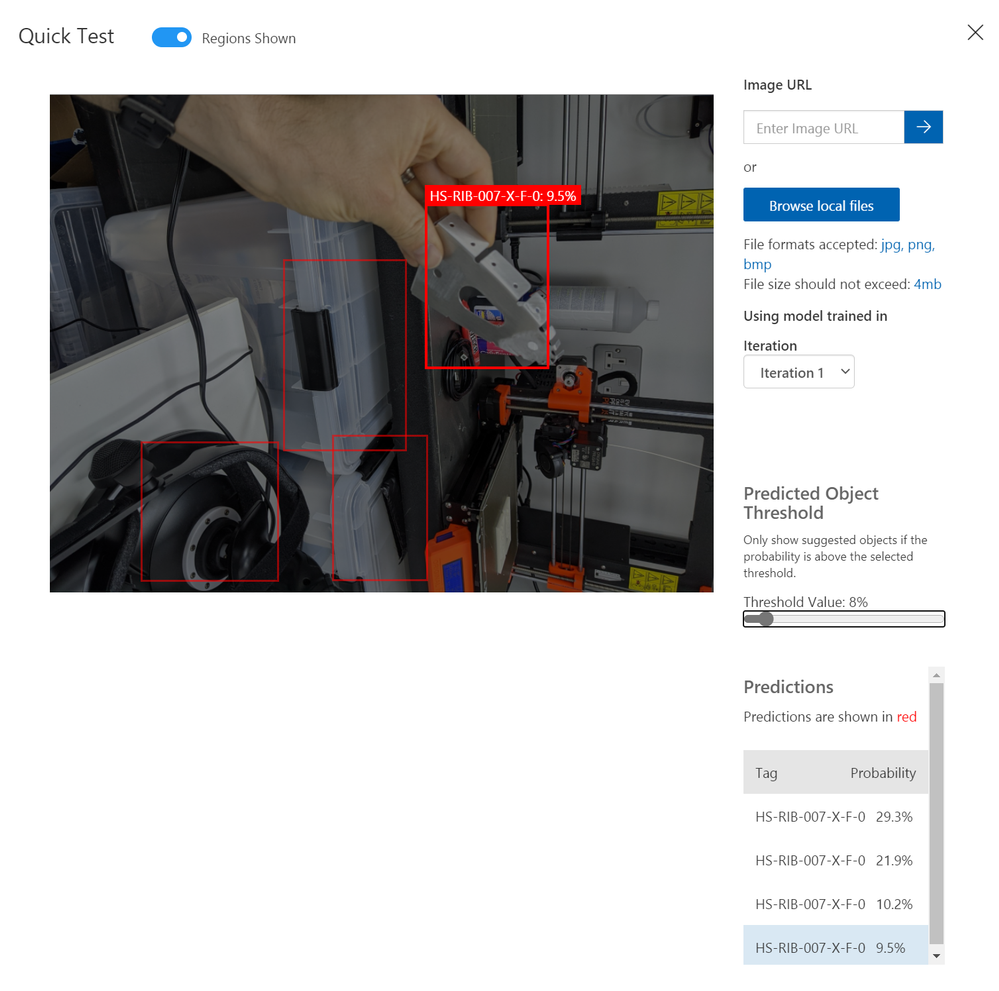Select the bounding box over the storage case clip
Image resolution: width=999 pixels, height=991 pixels.
point(345,355)
